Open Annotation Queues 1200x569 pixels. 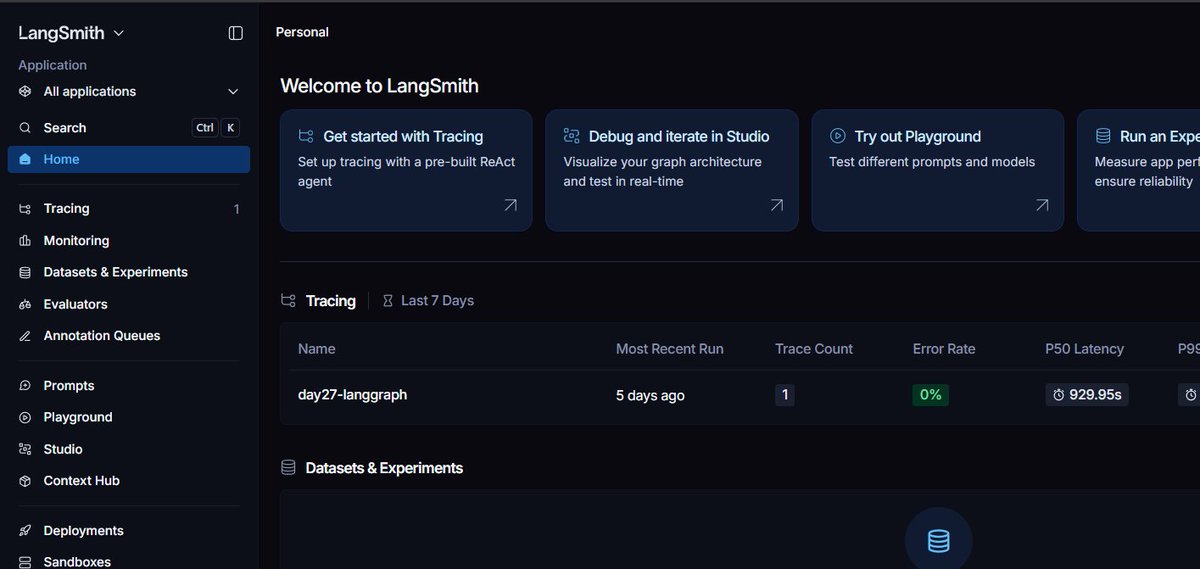click(129, 336)
